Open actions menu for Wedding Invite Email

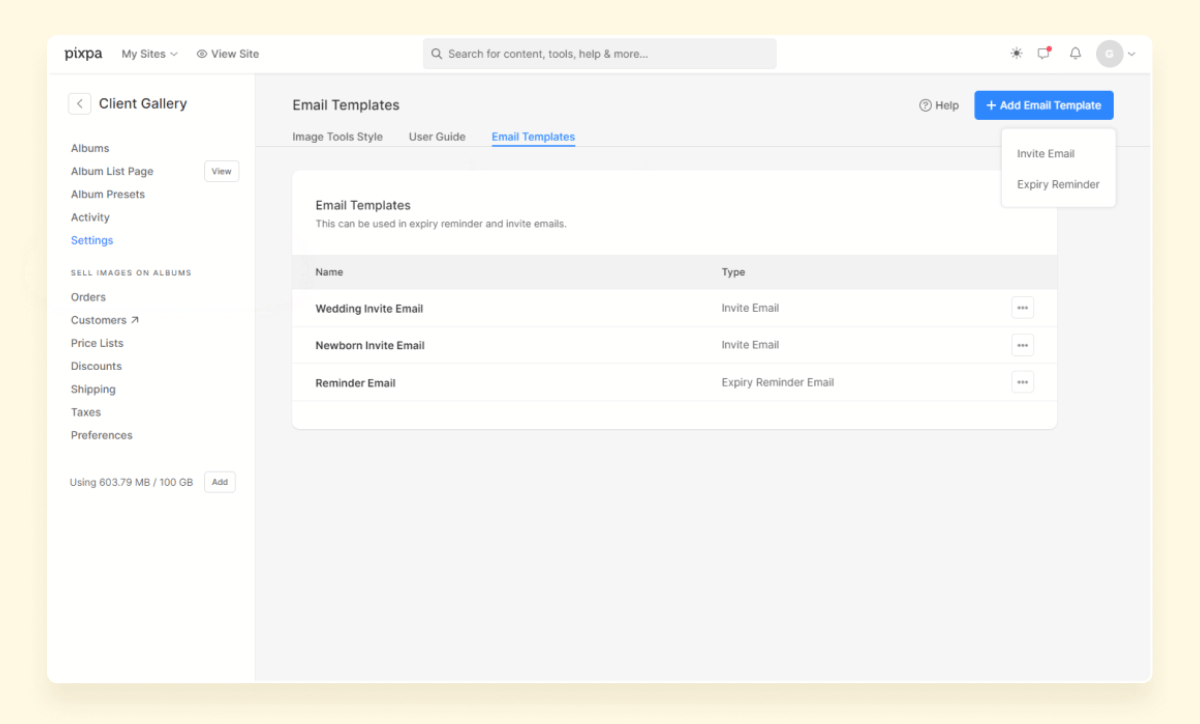coord(1022,307)
